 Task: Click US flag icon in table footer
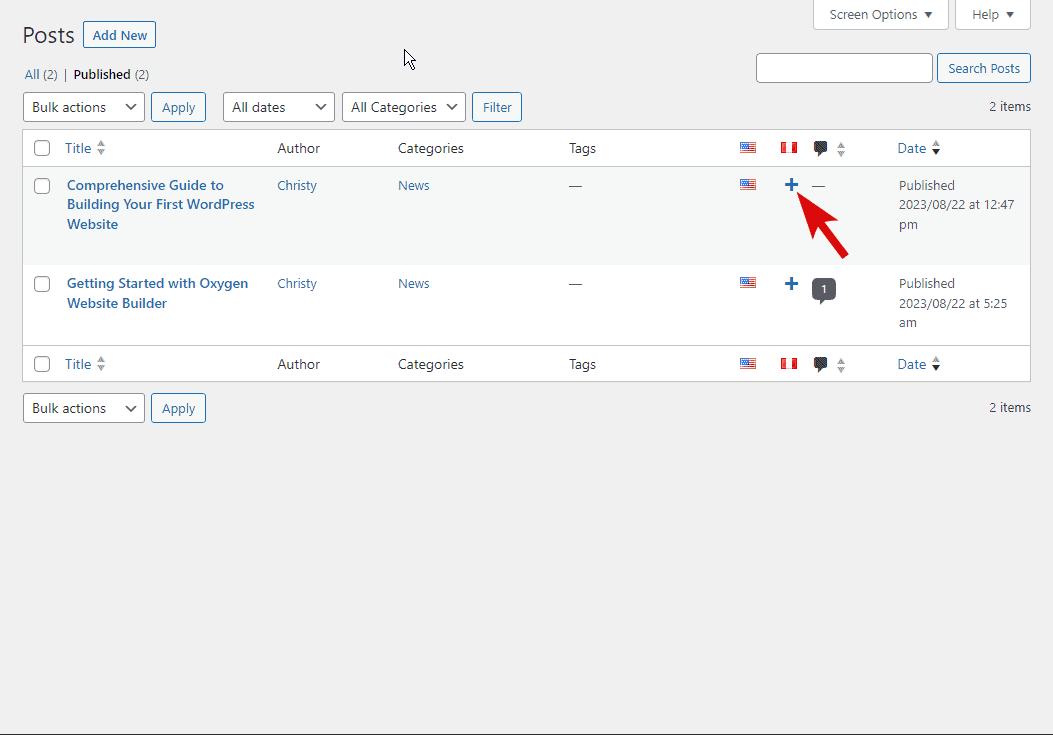pyautogui.click(x=748, y=364)
